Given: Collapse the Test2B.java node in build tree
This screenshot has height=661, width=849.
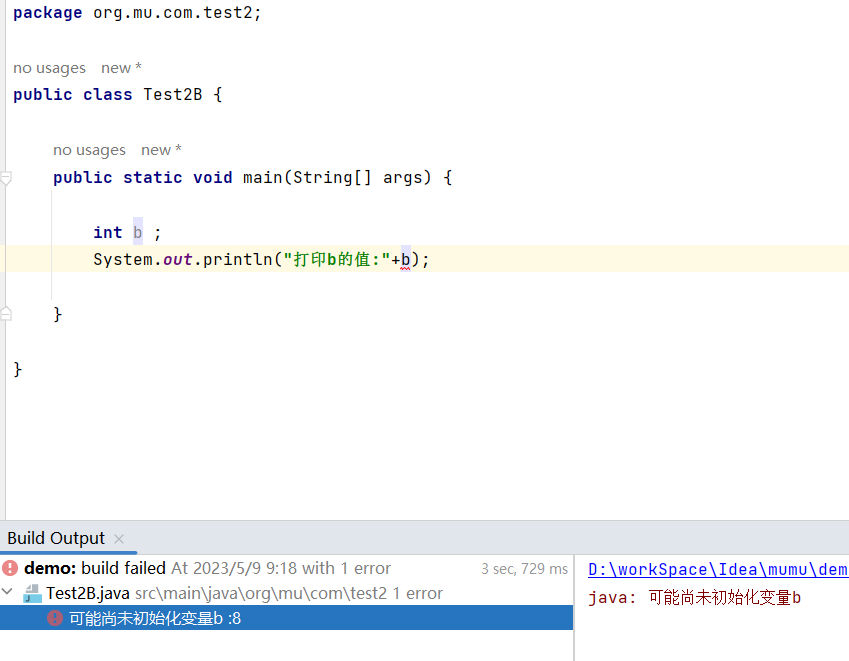Looking at the screenshot, I should [9, 593].
